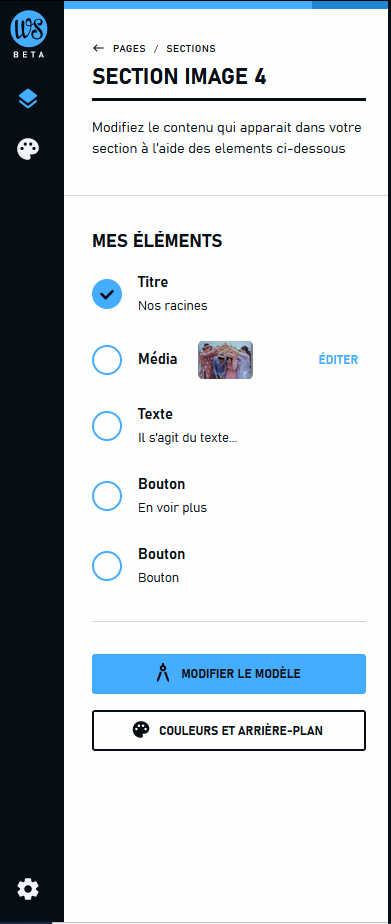Open settings gear in sidebar
The image size is (391, 924).
point(28,888)
